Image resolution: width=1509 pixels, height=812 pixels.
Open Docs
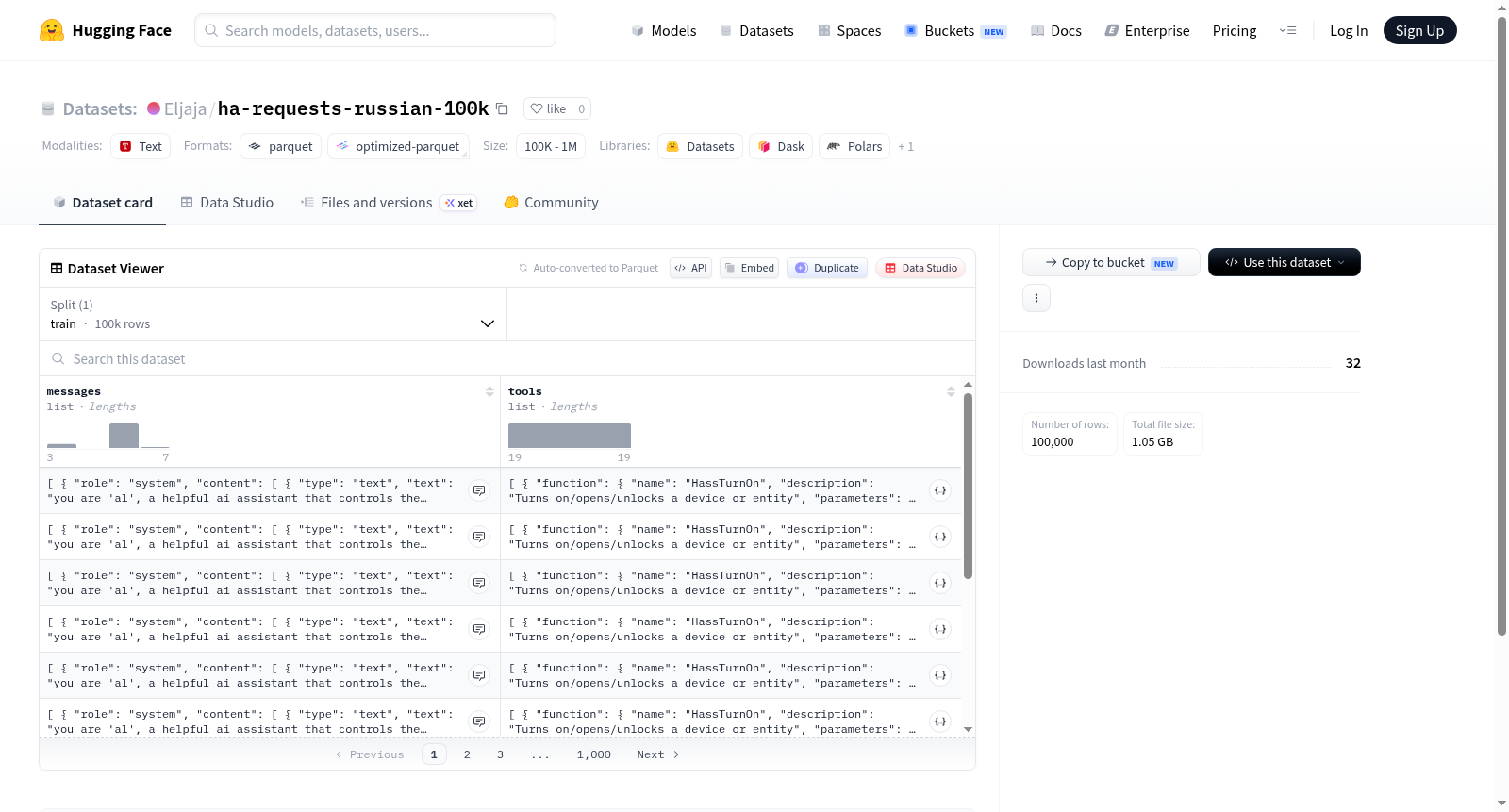pos(1056,30)
